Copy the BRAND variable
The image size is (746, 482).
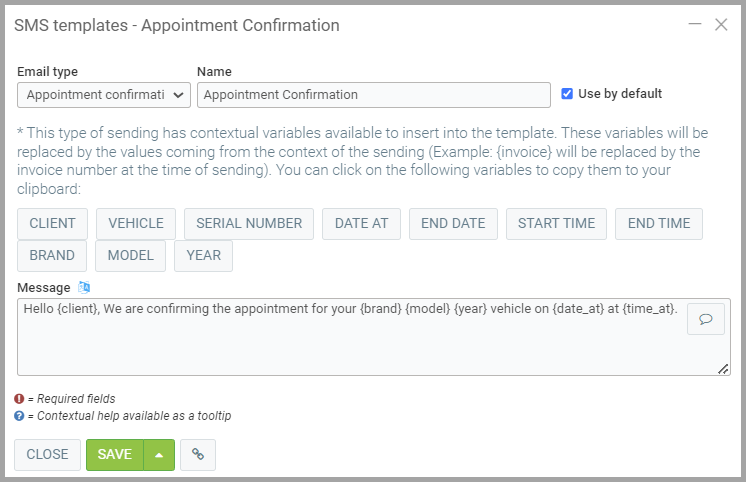pos(52,256)
